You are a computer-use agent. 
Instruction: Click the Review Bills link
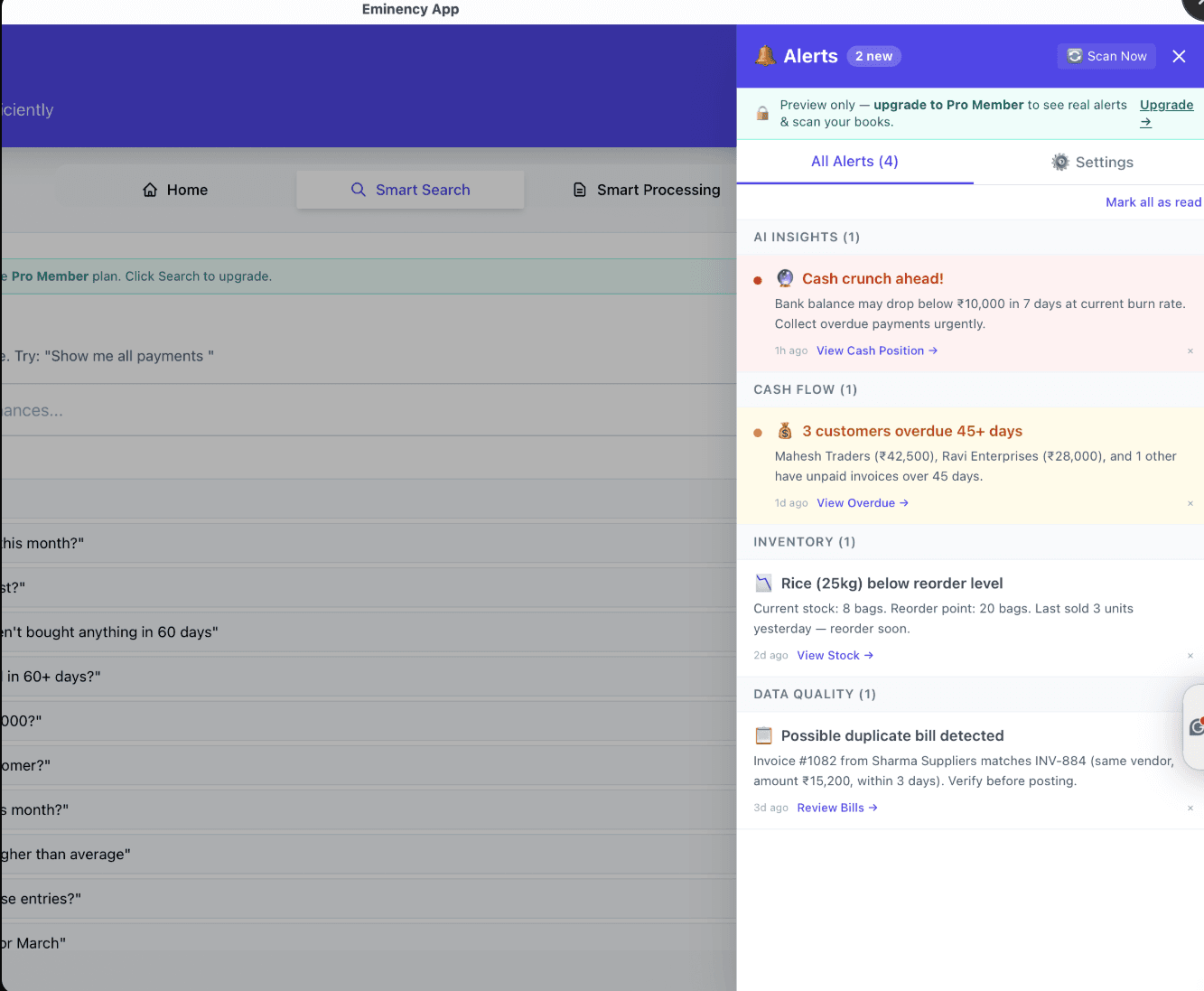coord(837,808)
